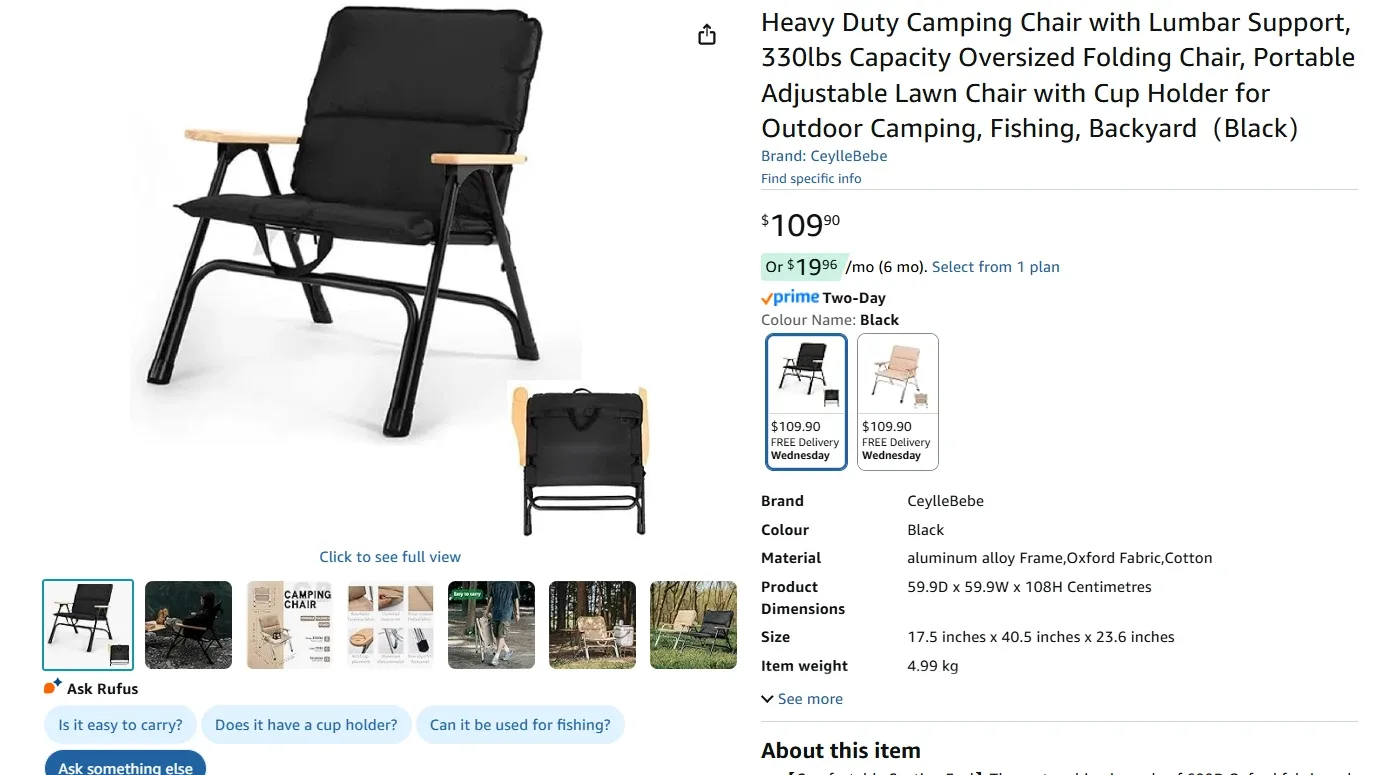
Task: Open the Find specific info link
Action: pyautogui.click(x=811, y=178)
